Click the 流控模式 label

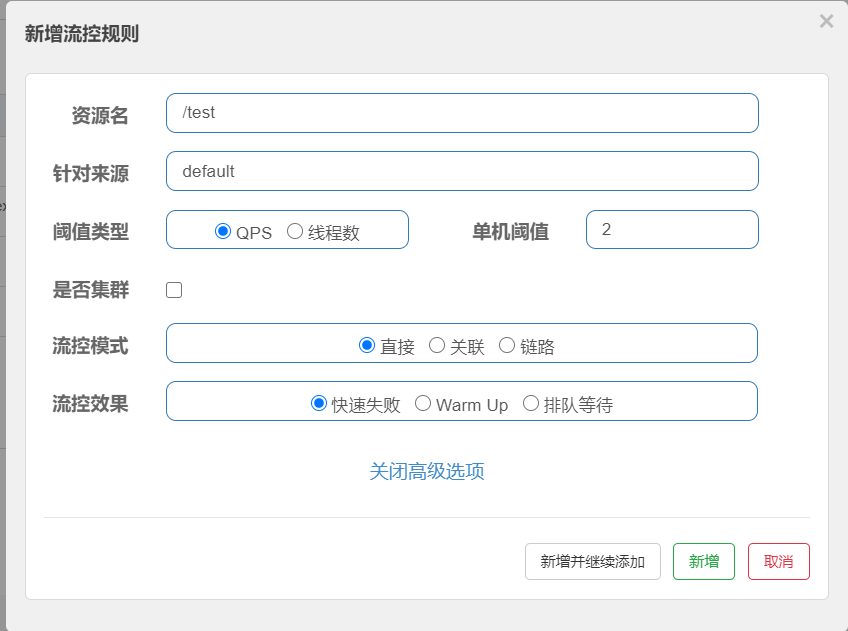(91, 346)
